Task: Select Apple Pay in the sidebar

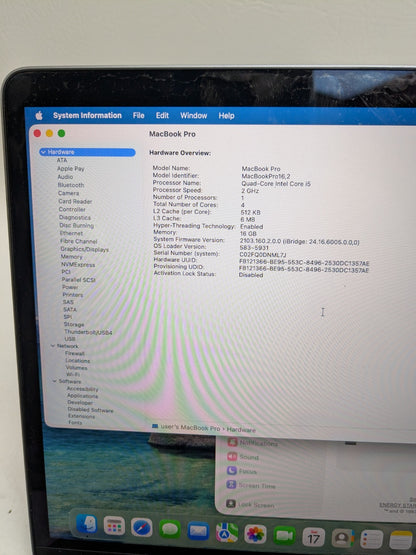Action: [x=71, y=168]
